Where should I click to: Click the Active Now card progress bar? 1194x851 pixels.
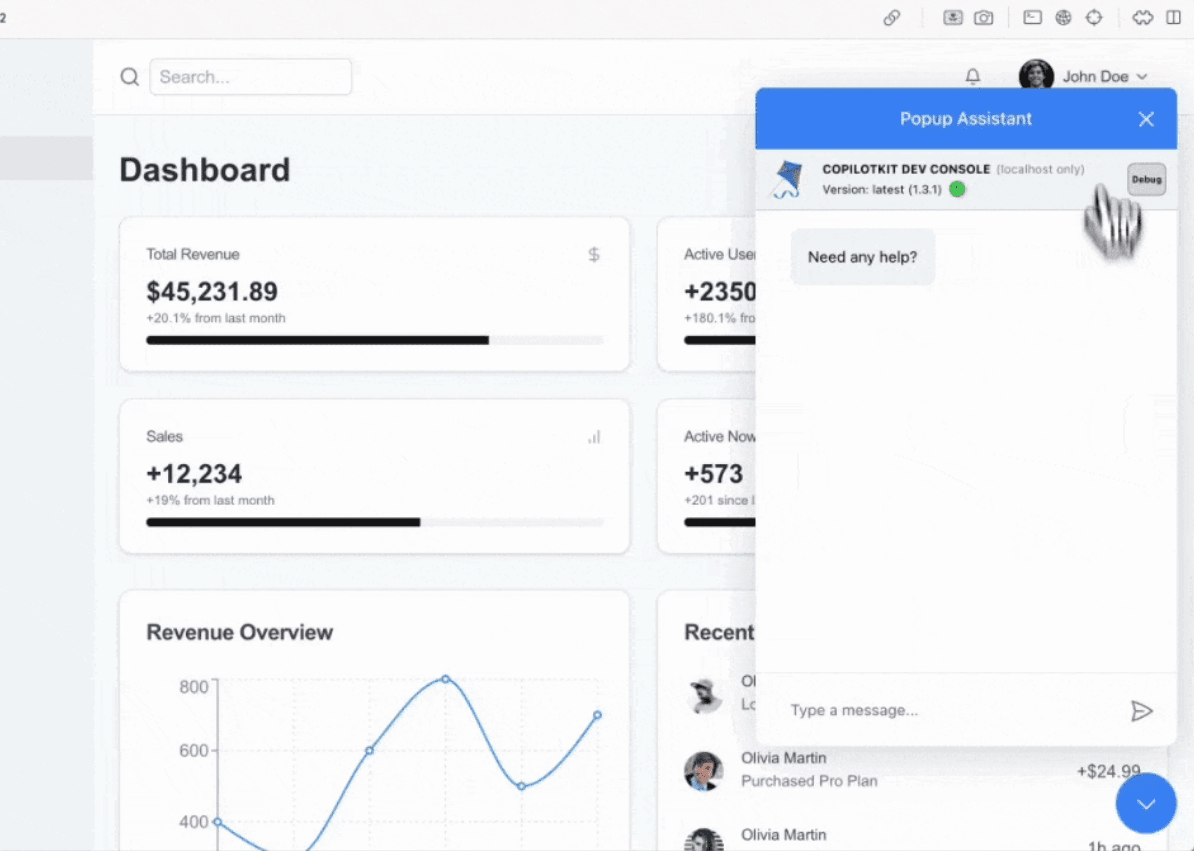tap(720, 522)
